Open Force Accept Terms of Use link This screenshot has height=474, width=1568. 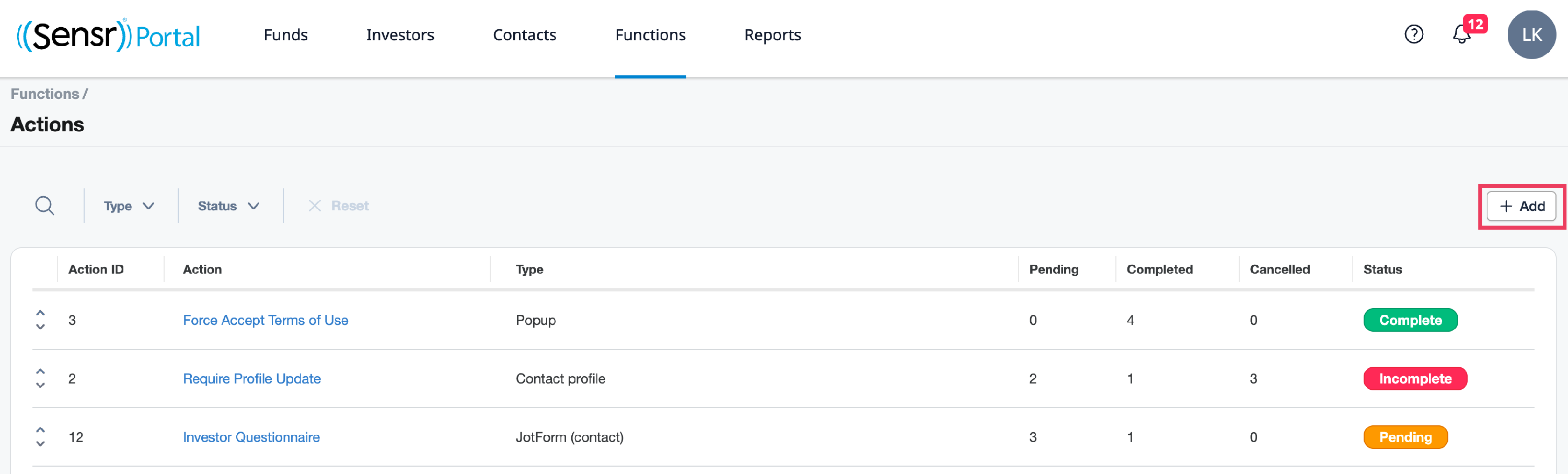tap(266, 320)
